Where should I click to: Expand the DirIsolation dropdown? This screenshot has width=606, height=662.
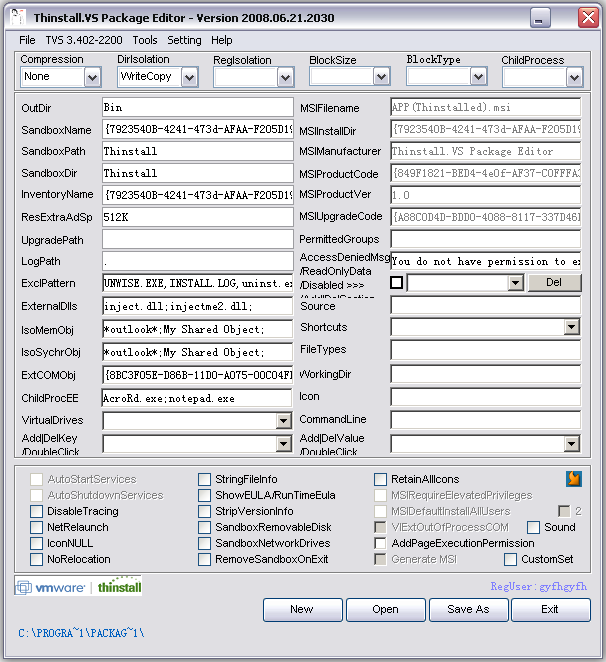(189, 77)
